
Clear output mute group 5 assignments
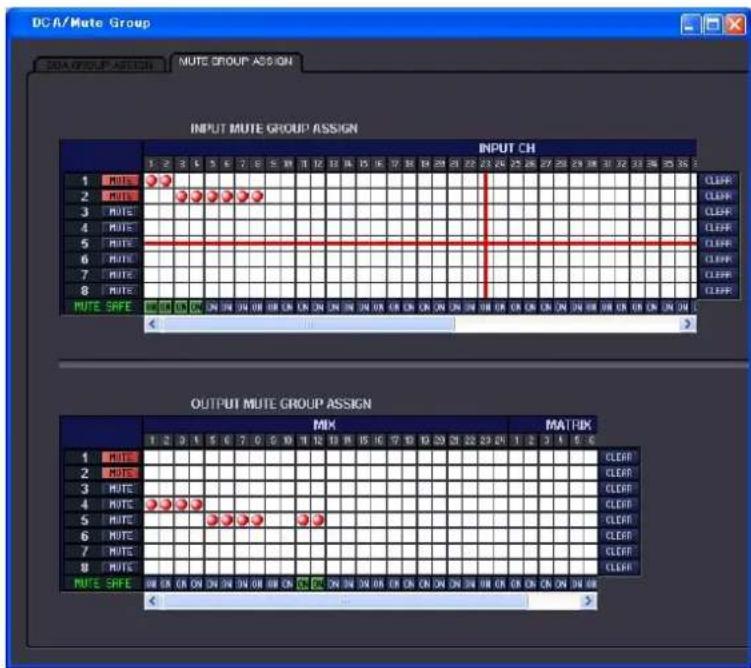[x=619, y=520]
